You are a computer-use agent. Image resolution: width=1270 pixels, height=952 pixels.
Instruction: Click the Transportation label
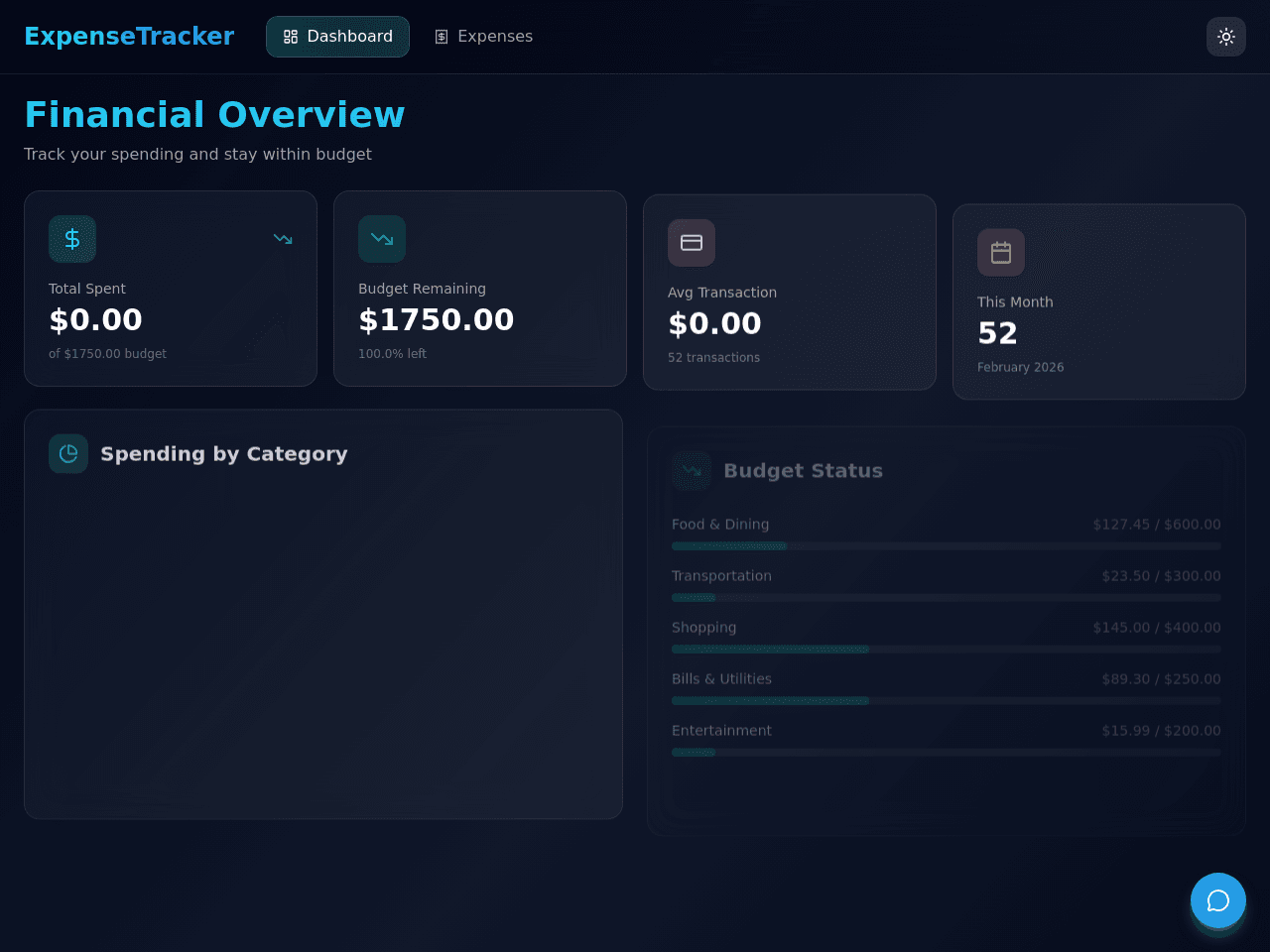(721, 576)
